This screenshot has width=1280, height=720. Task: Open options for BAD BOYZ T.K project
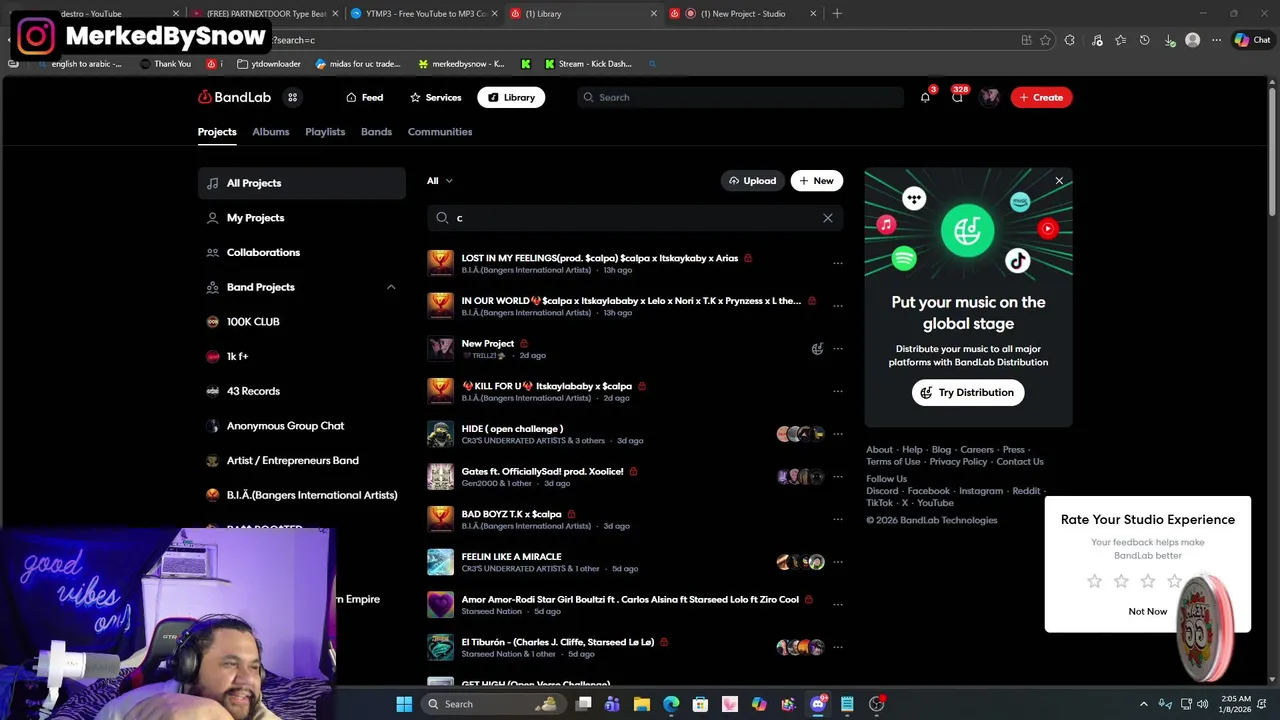click(x=838, y=520)
